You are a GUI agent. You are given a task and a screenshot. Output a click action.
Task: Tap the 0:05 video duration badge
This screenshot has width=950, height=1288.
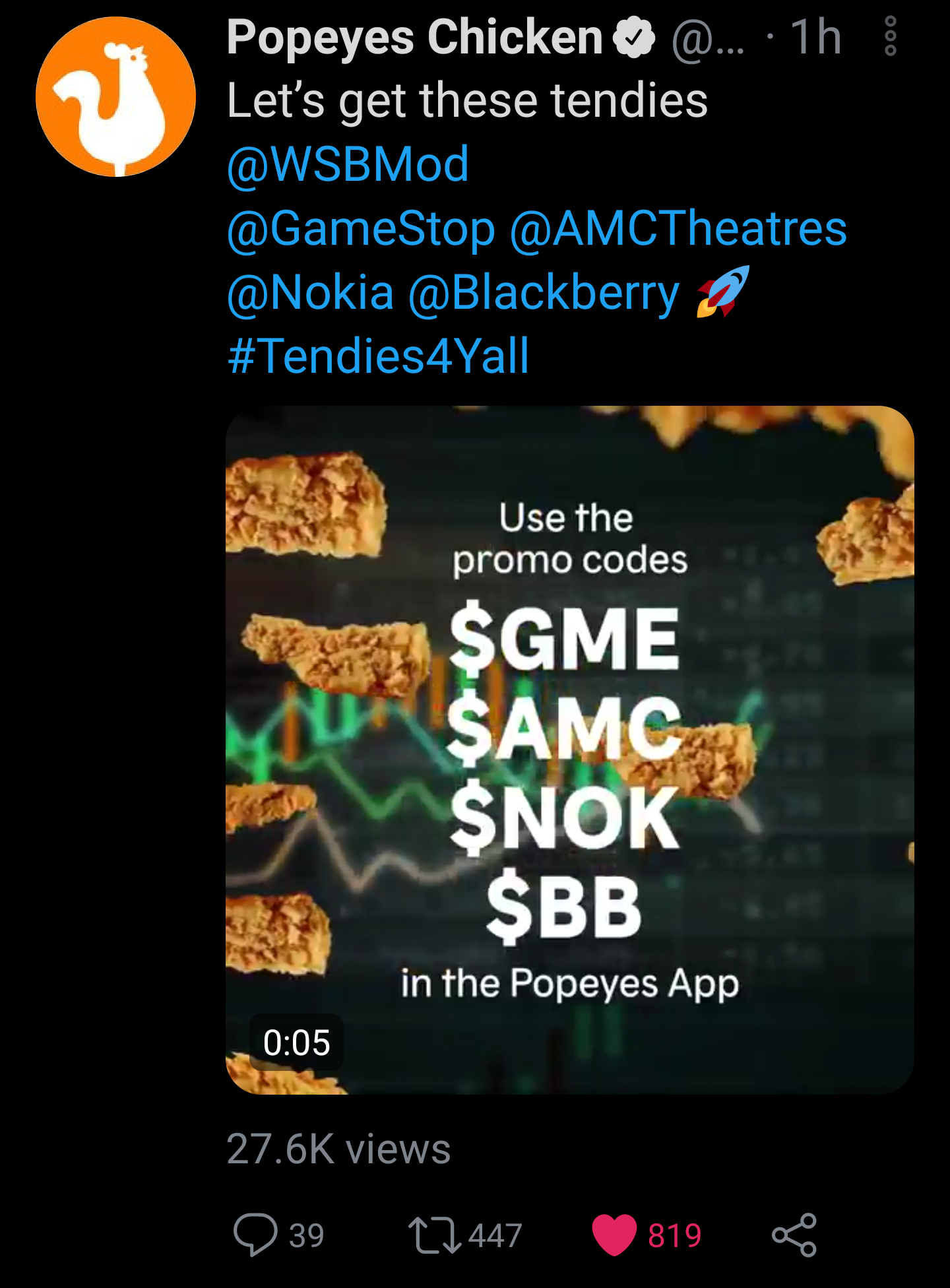click(x=296, y=1043)
